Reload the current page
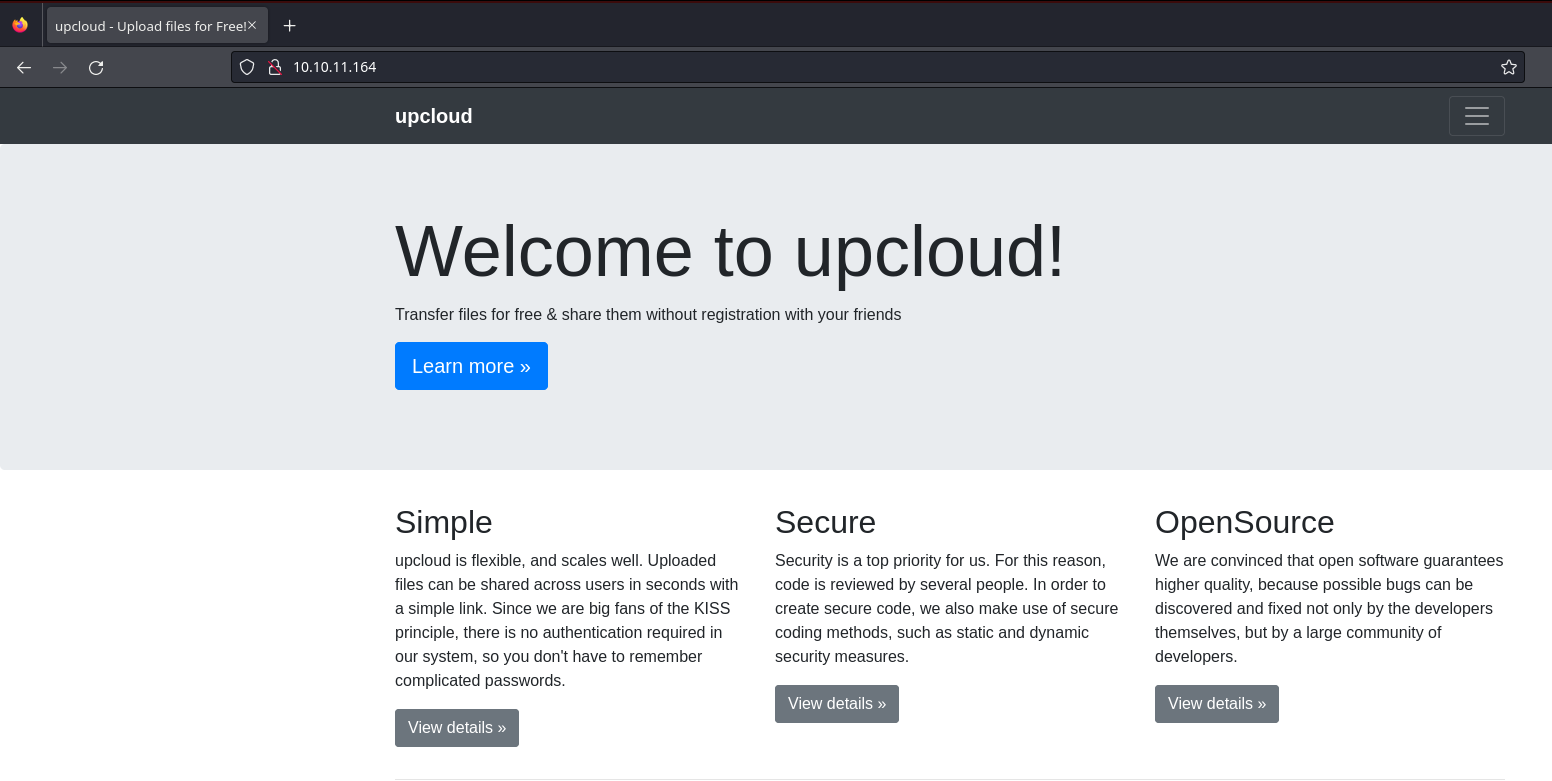This screenshot has width=1552, height=781. 96,68
